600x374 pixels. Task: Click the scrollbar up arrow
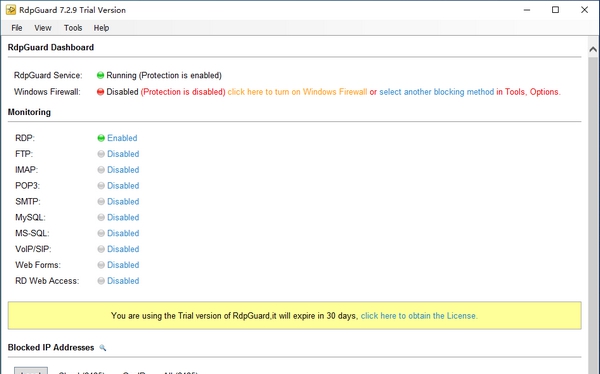click(x=593, y=49)
